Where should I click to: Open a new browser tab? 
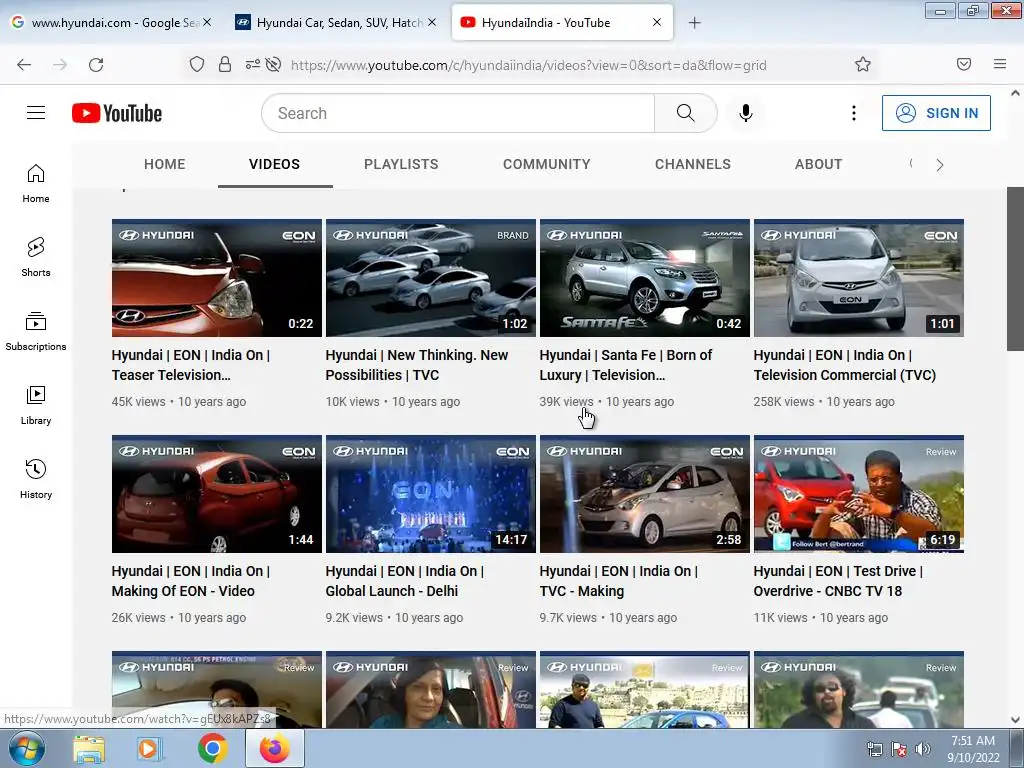point(695,23)
